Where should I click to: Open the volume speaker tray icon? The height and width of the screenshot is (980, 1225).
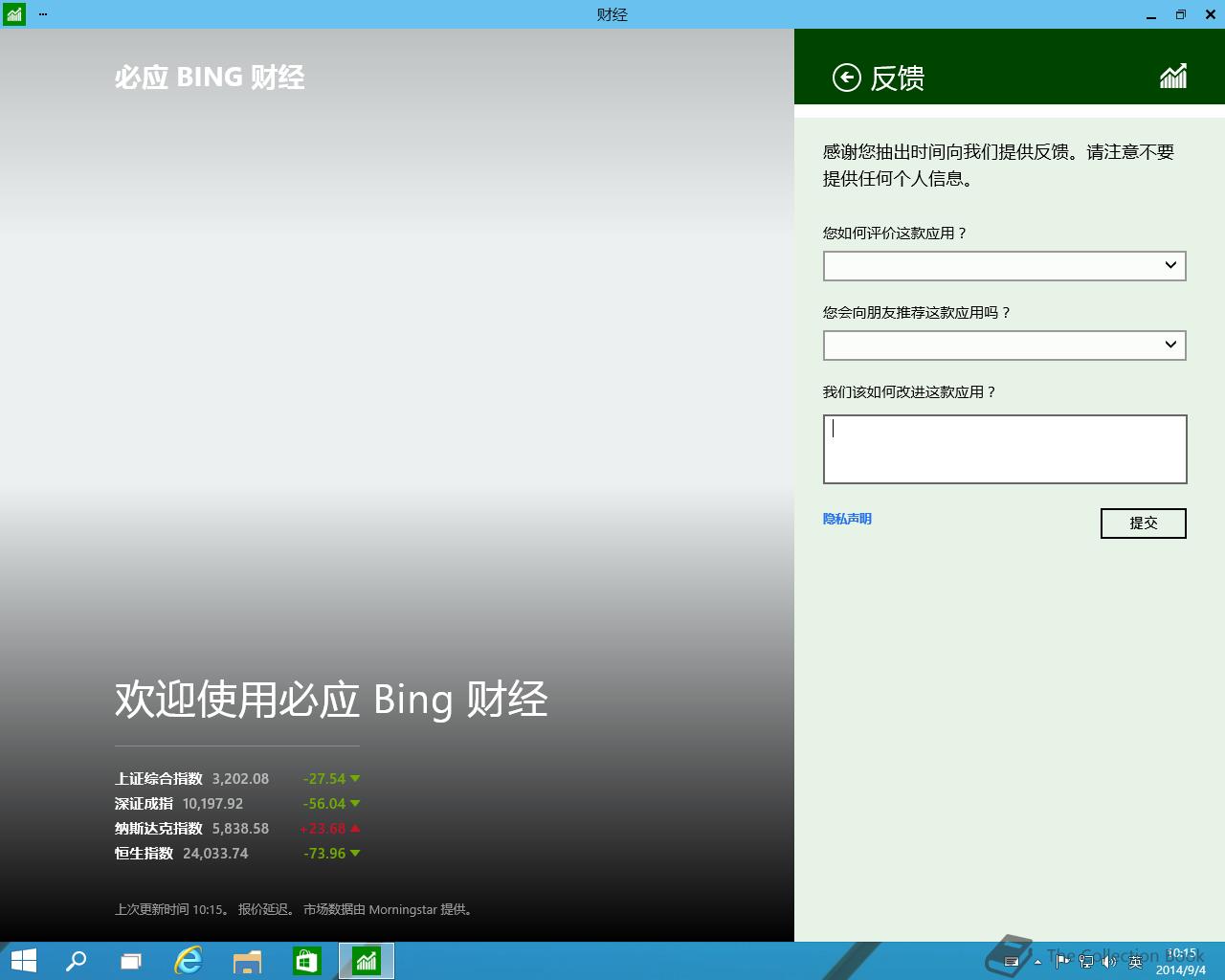tap(1109, 961)
